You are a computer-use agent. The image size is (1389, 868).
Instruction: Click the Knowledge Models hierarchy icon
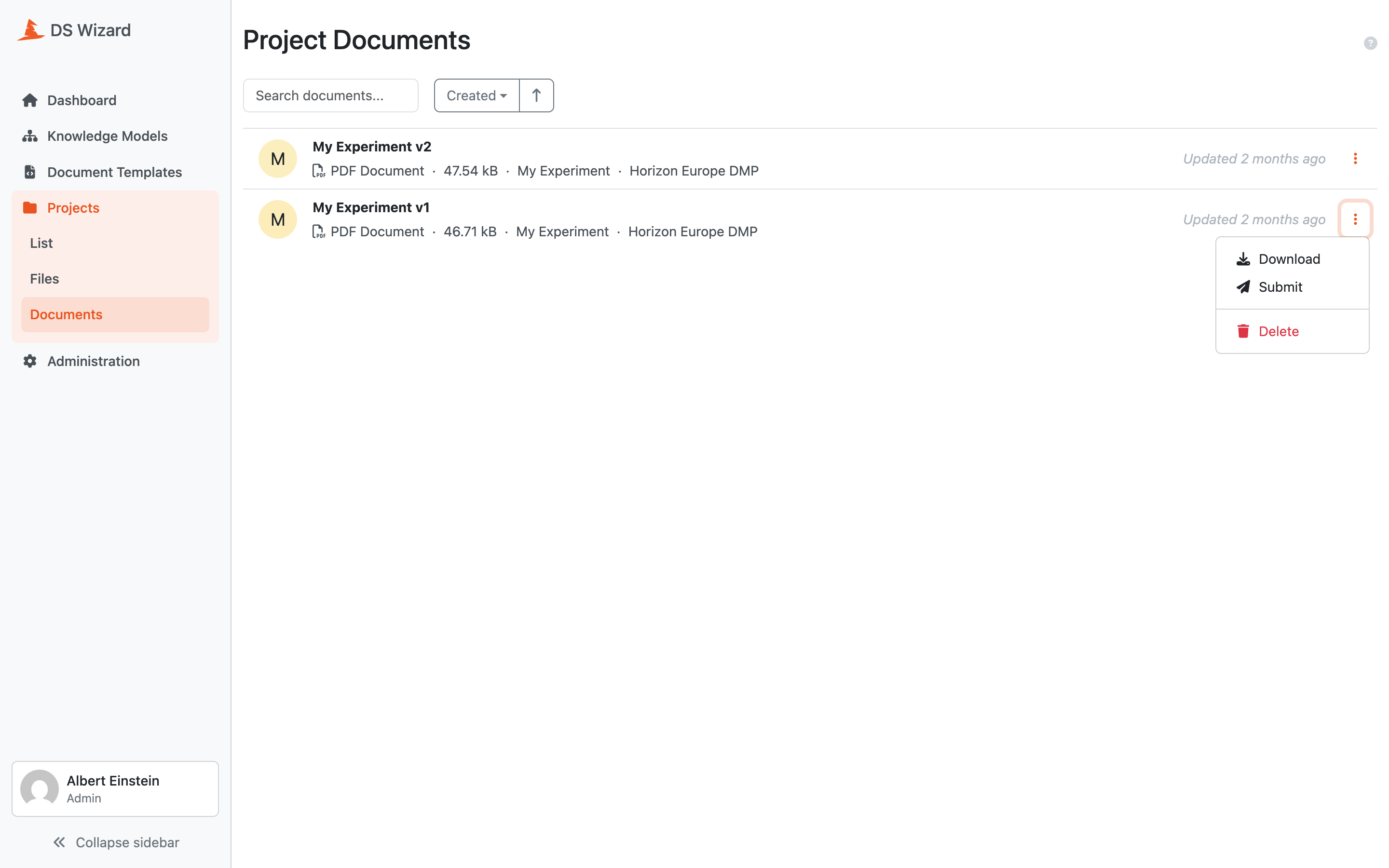30,136
